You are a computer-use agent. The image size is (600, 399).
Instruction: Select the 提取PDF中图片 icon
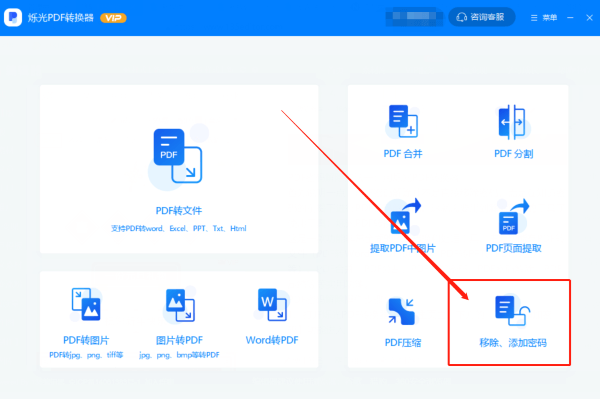404,216
